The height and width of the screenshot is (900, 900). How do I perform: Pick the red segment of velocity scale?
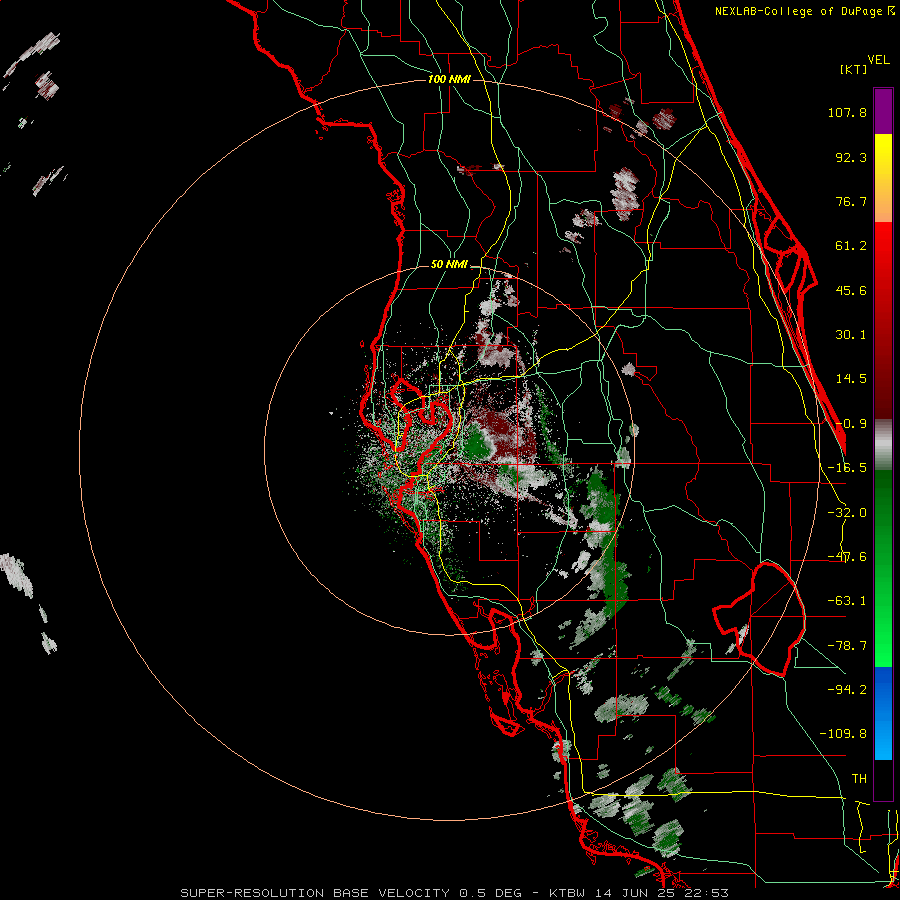pos(883,320)
